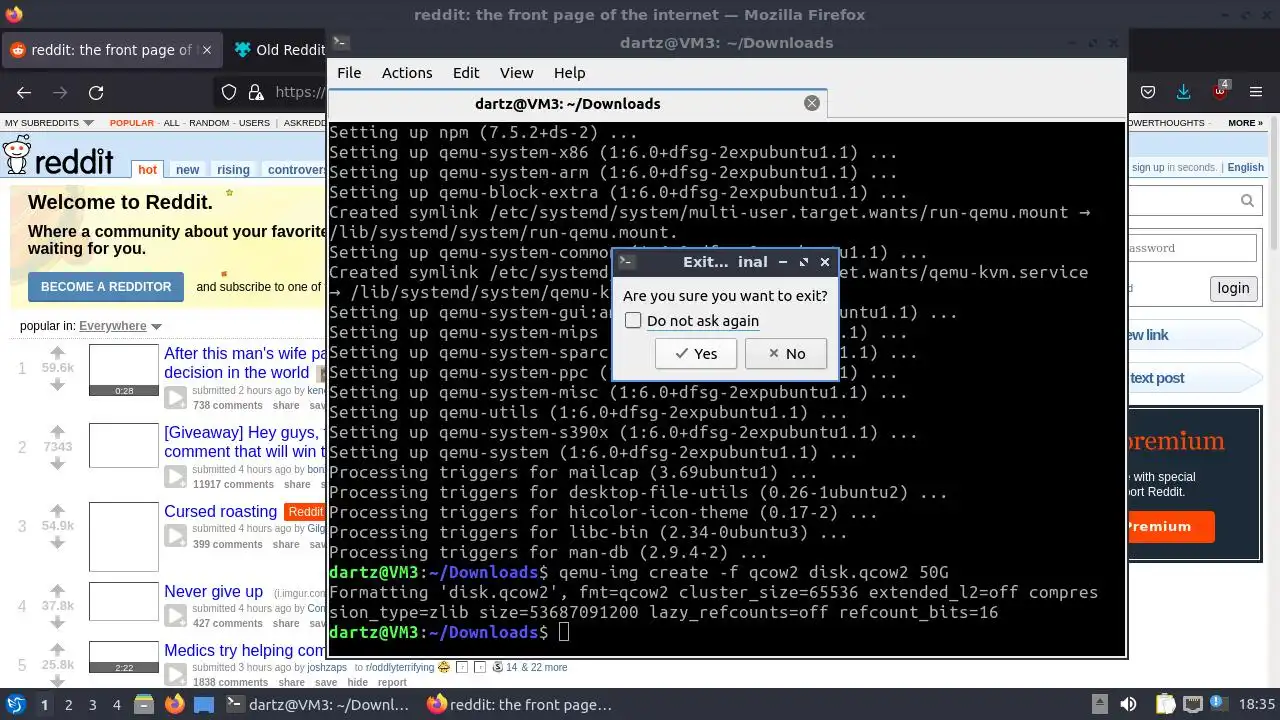Click the Firefox forward arrow
Viewport: 1280px width, 720px height.
tap(60, 92)
